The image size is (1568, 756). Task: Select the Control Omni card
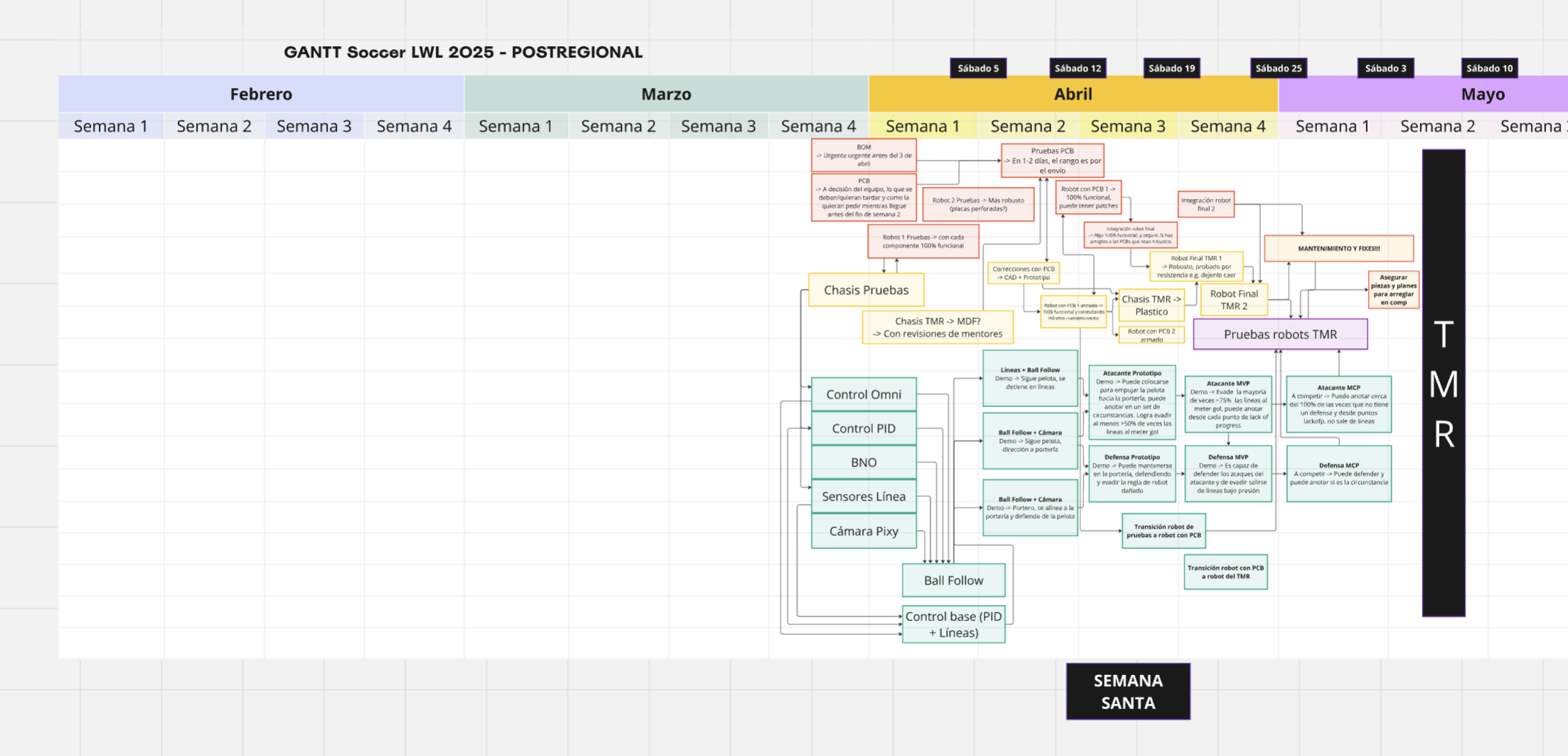click(x=864, y=394)
